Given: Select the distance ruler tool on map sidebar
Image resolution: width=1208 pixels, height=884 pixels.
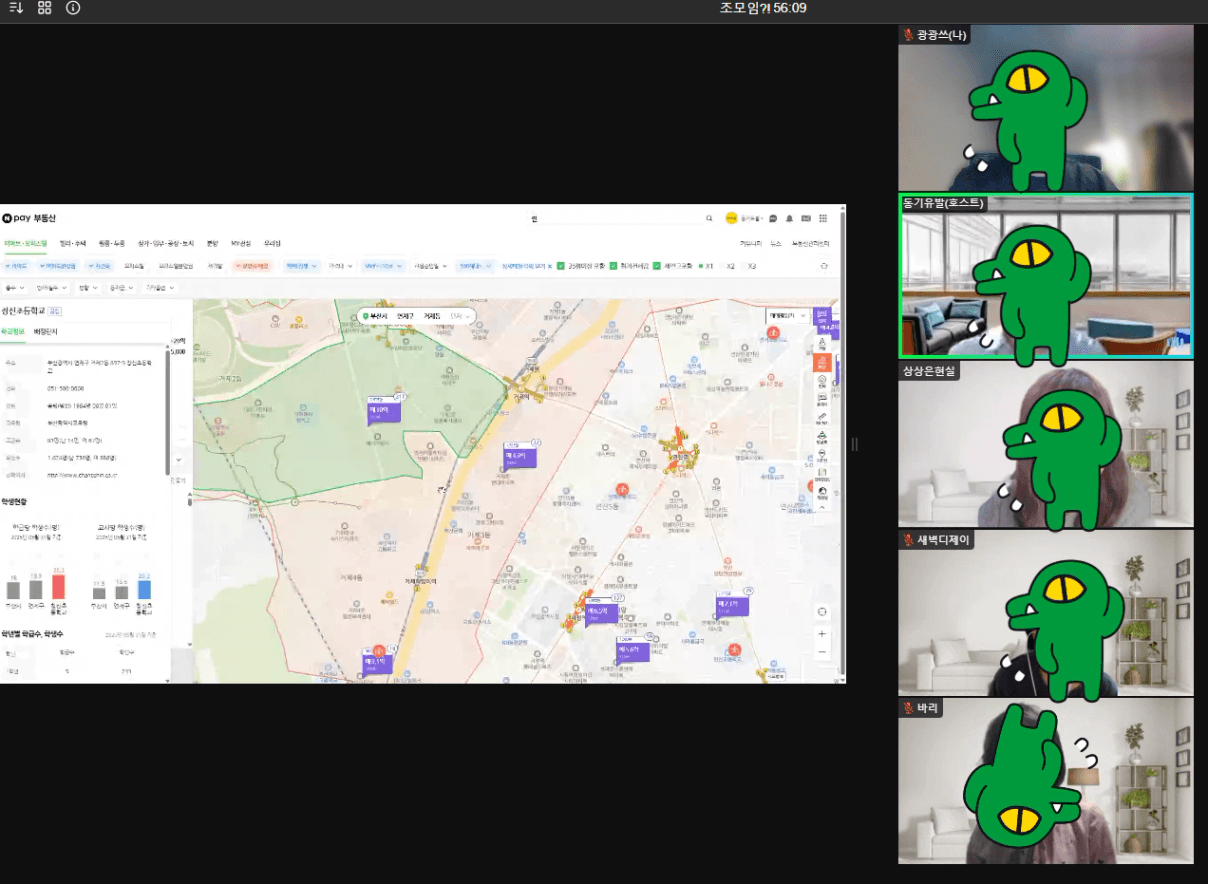Looking at the screenshot, I should pyautogui.click(x=822, y=417).
